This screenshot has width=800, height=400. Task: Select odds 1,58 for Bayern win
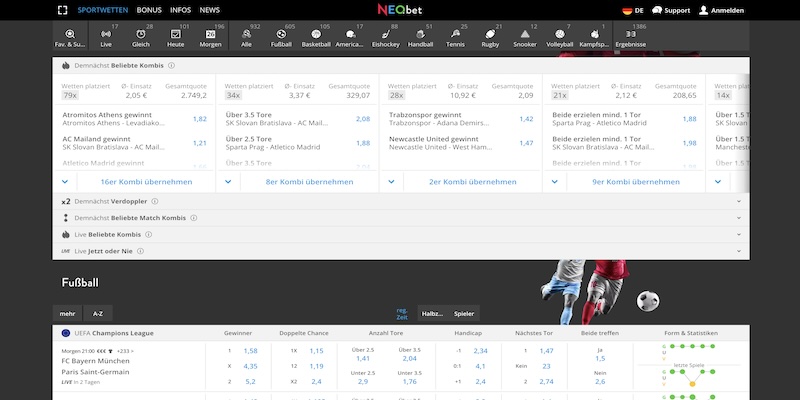[251, 351]
